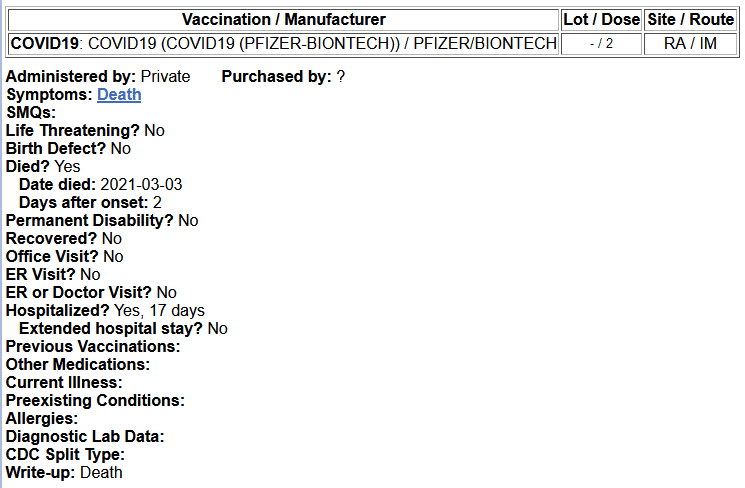Open the Death symptom link
Image resolution: width=745 pixels, height=488 pixels.
(x=119, y=94)
